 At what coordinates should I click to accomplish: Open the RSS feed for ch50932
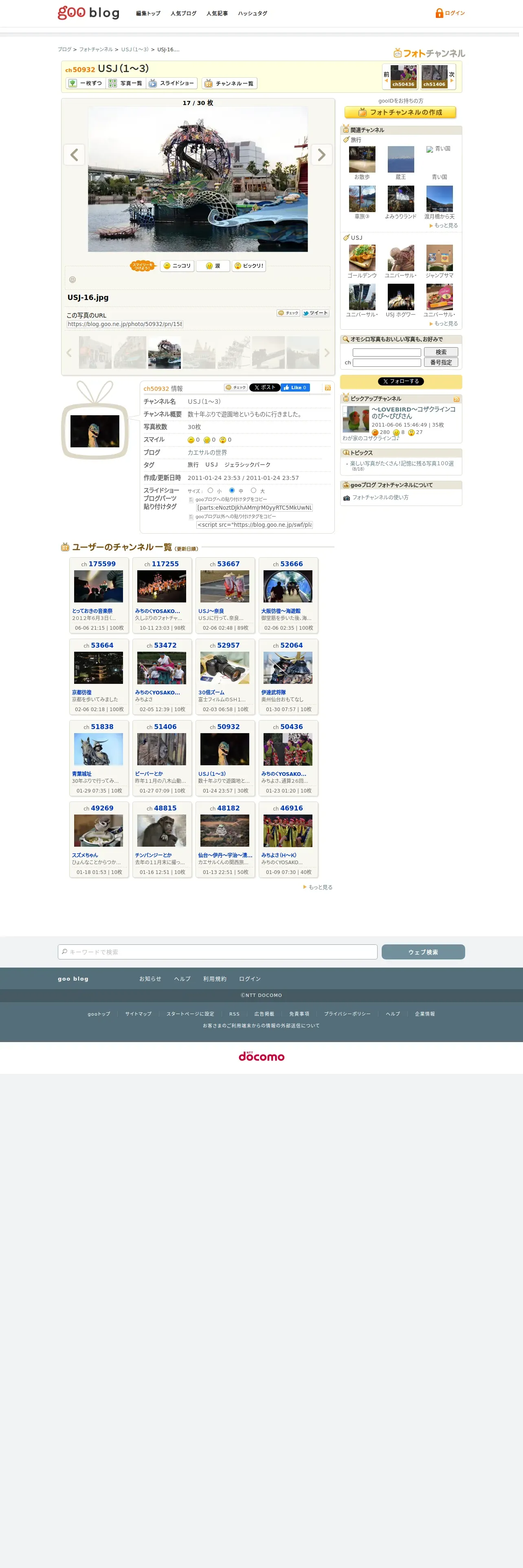click(327, 388)
